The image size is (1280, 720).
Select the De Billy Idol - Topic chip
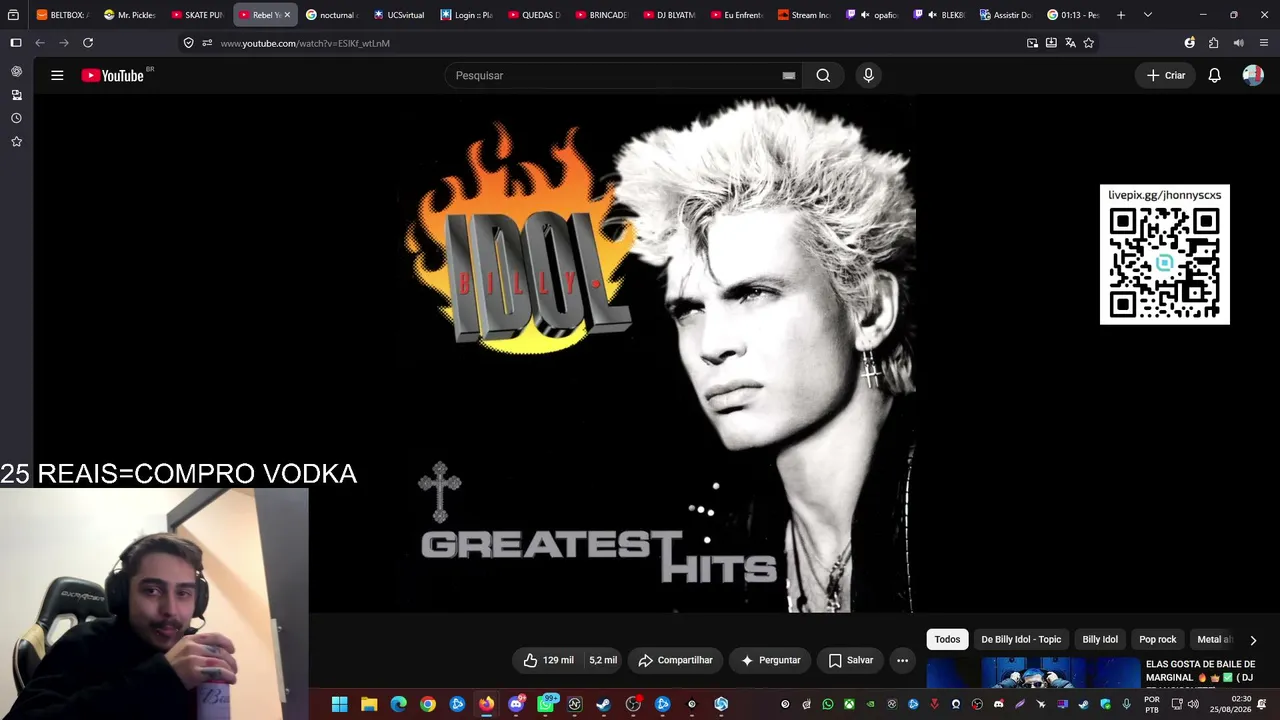[1021, 639]
